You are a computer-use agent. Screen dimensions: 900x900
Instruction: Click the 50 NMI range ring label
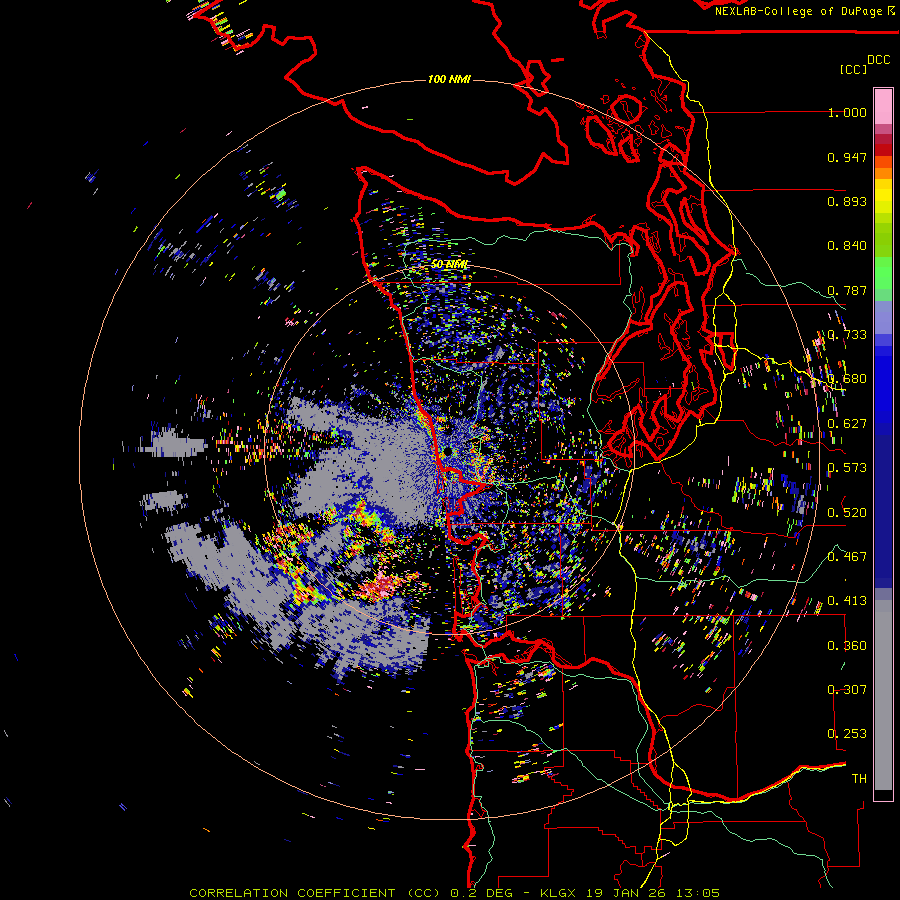(449, 264)
